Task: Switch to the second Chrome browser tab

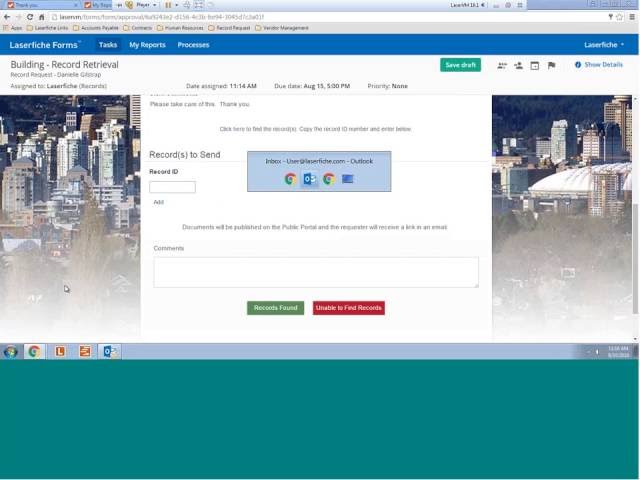Action: click(98, 5)
